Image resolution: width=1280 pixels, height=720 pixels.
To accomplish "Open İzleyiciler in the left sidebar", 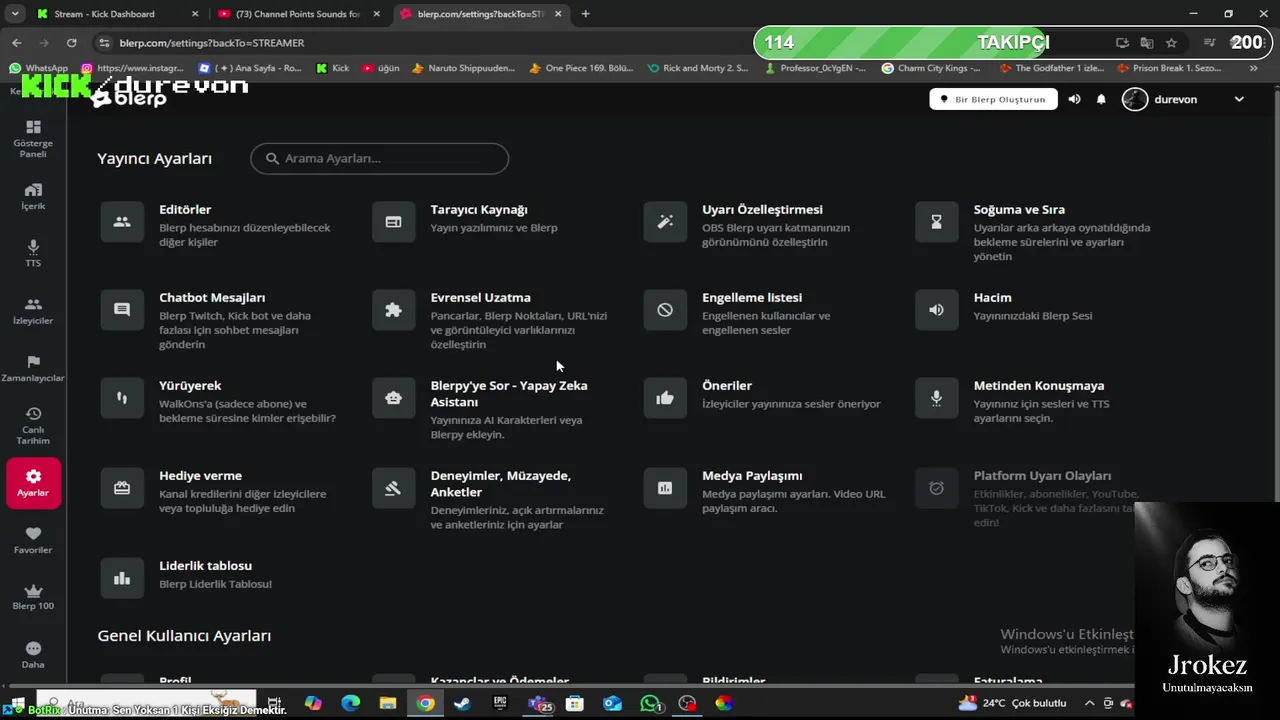I will (x=33, y=311).
